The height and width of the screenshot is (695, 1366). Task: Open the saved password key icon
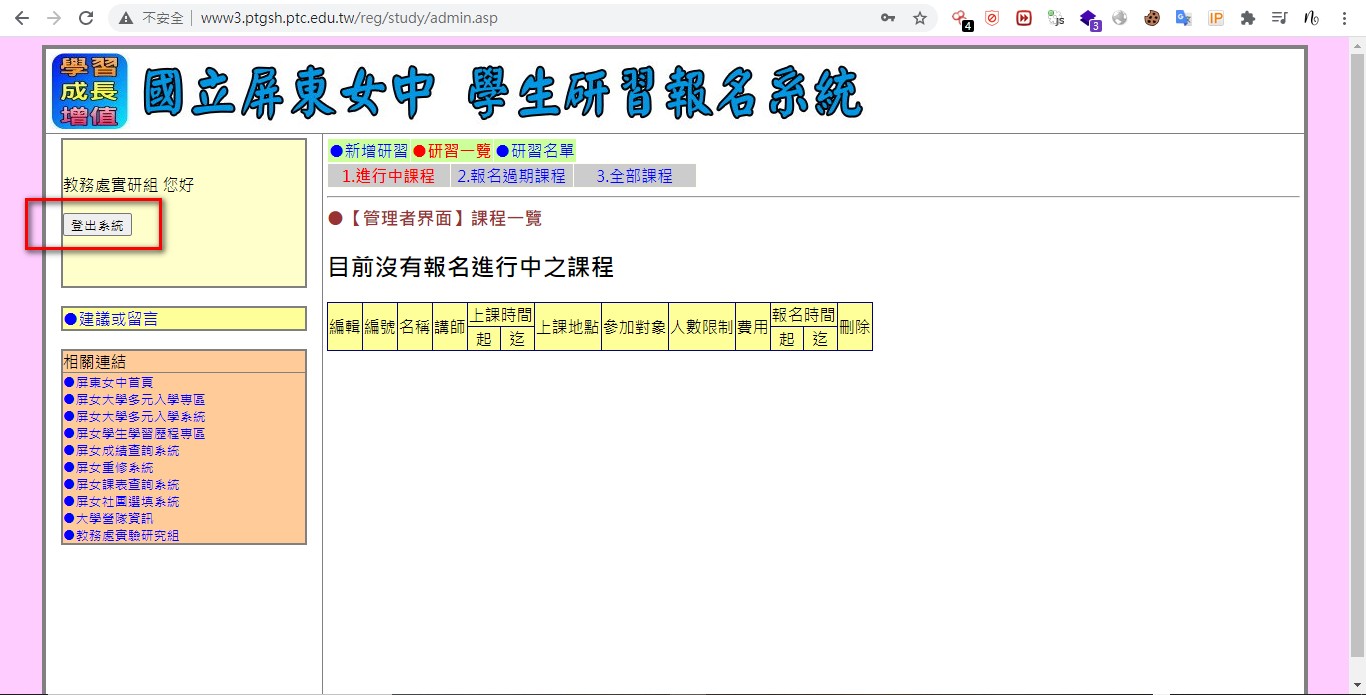pyautogui.click(x=887, y=18)
